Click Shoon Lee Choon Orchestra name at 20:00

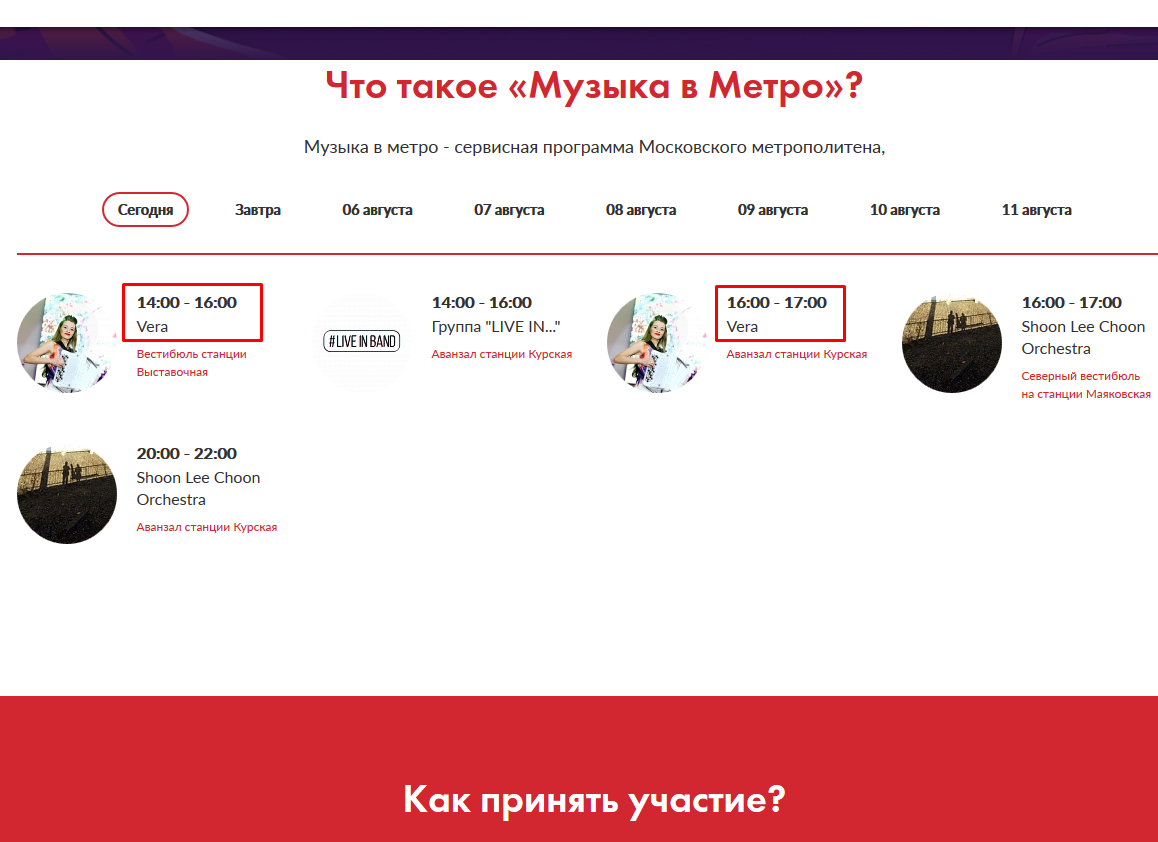(x=198, y=488)
